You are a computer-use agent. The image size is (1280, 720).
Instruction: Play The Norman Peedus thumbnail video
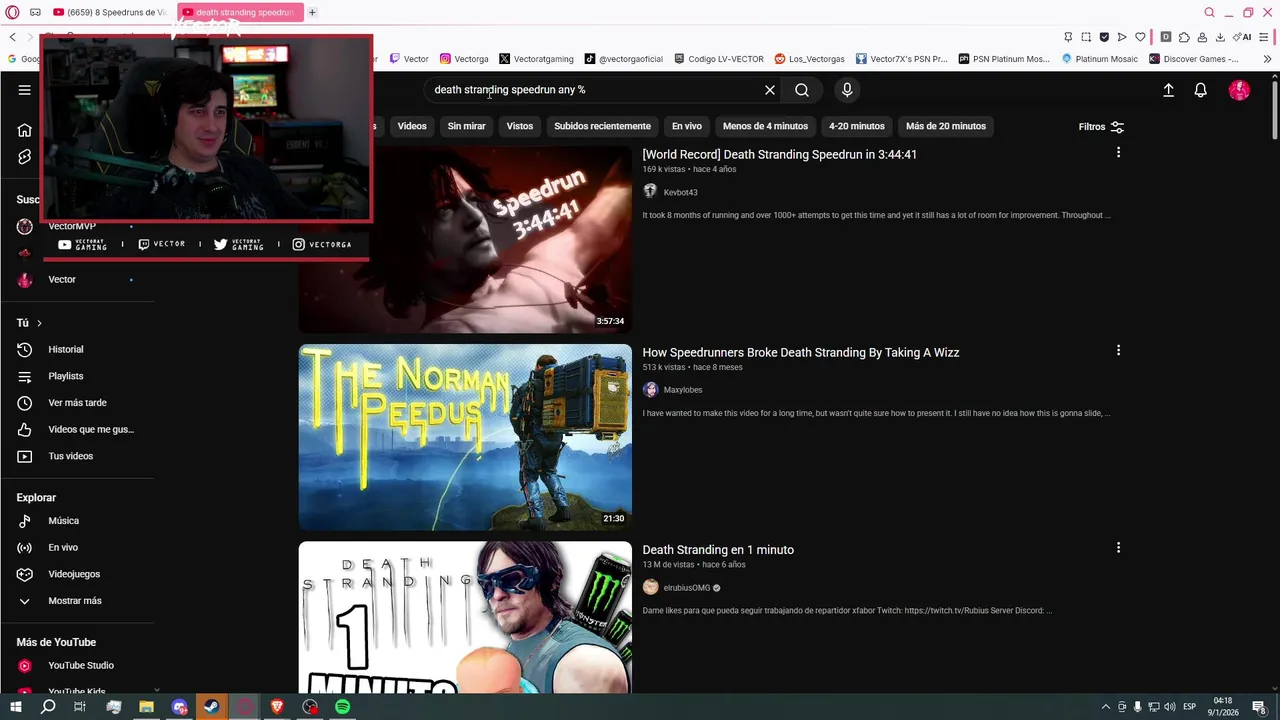465,437
